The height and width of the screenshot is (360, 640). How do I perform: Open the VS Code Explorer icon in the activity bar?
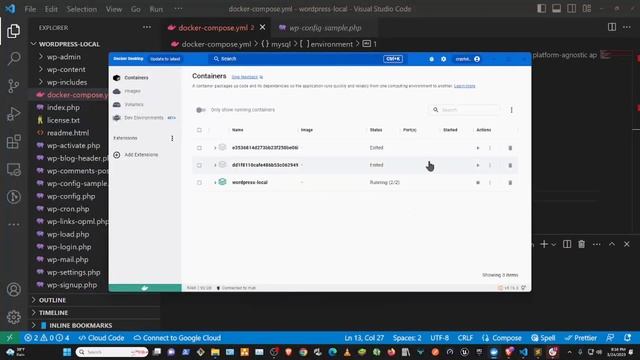tap(13, 31)
